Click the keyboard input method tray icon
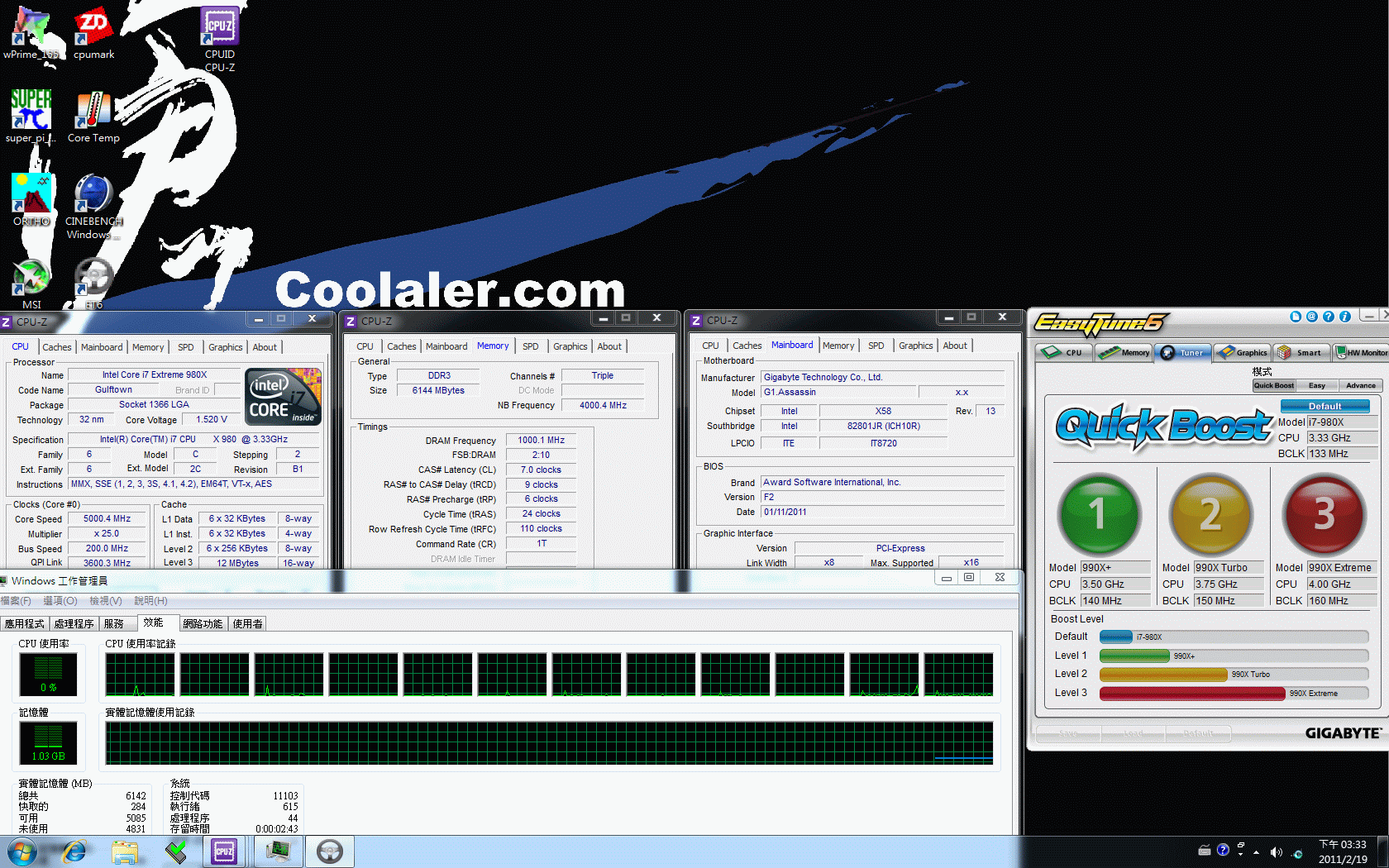Viewport: 1389px width, 868px height. pos(1205,850)
